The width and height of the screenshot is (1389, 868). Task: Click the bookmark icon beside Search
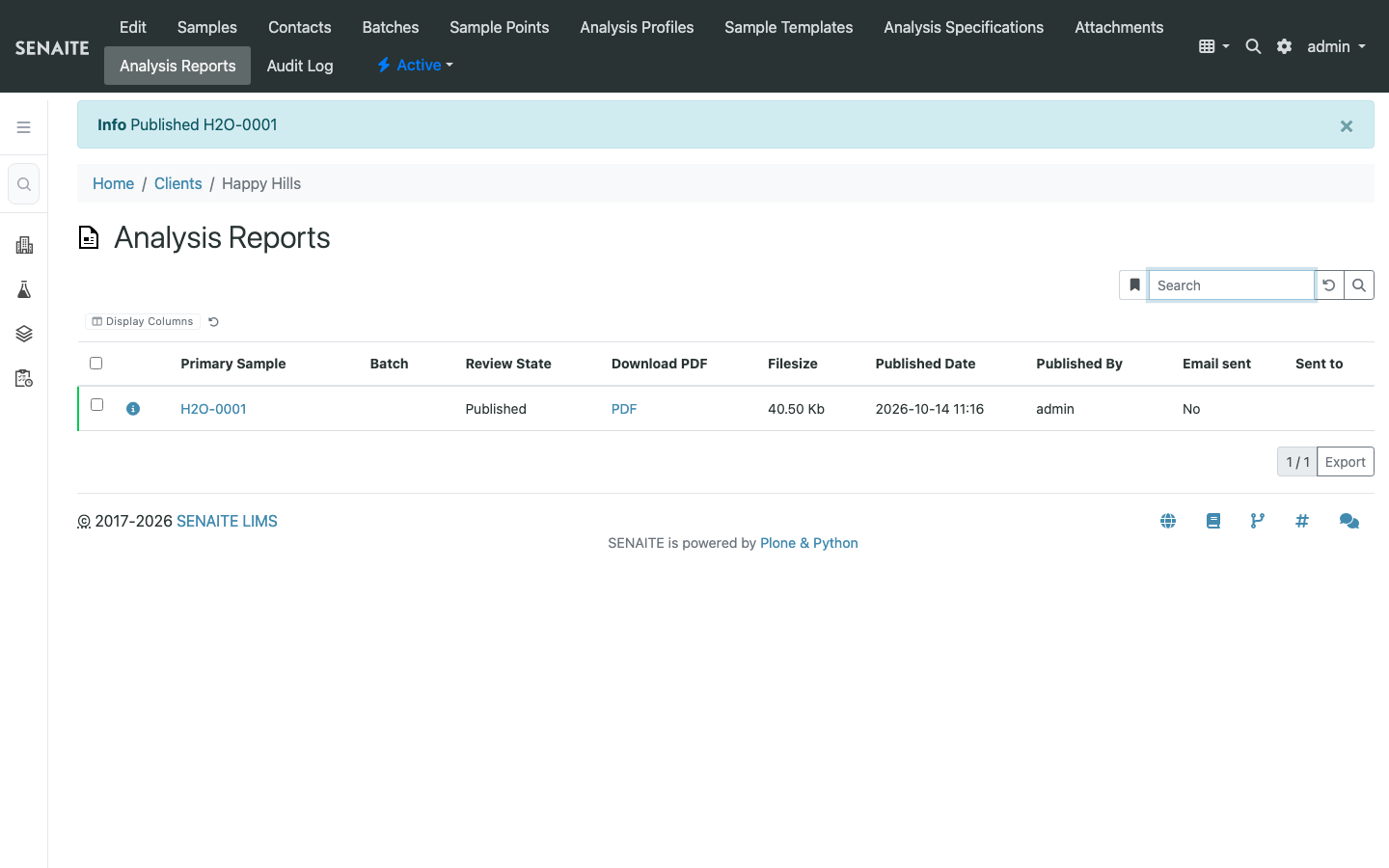1134,285
